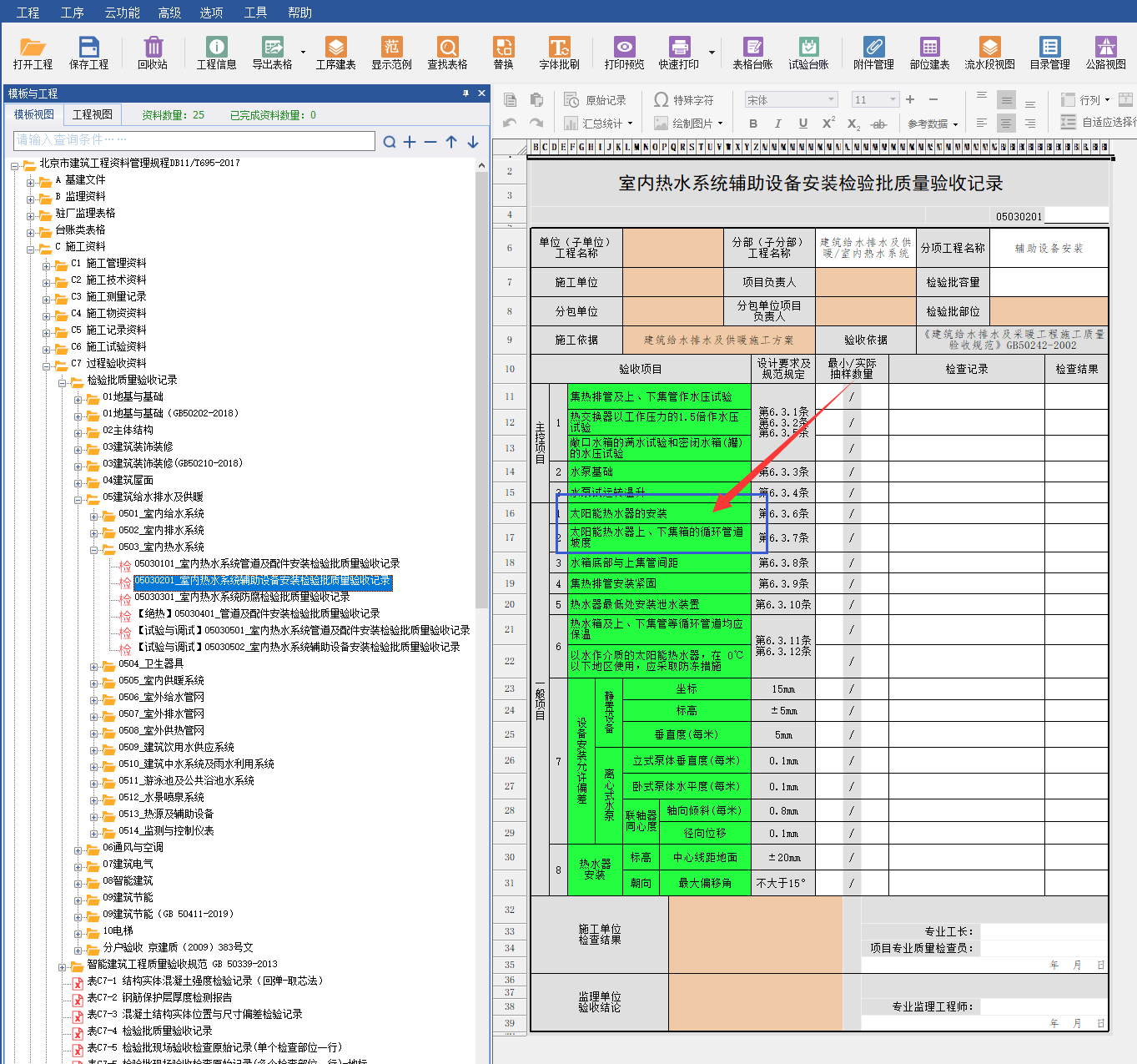The image size is (1137, 1064).
Task: Open 表格台账 table ledger
Action: tap(753, 53)
